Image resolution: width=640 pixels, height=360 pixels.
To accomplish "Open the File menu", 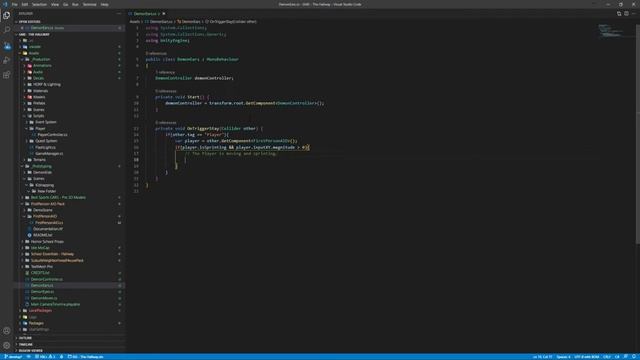I will [x=15, y=4].
